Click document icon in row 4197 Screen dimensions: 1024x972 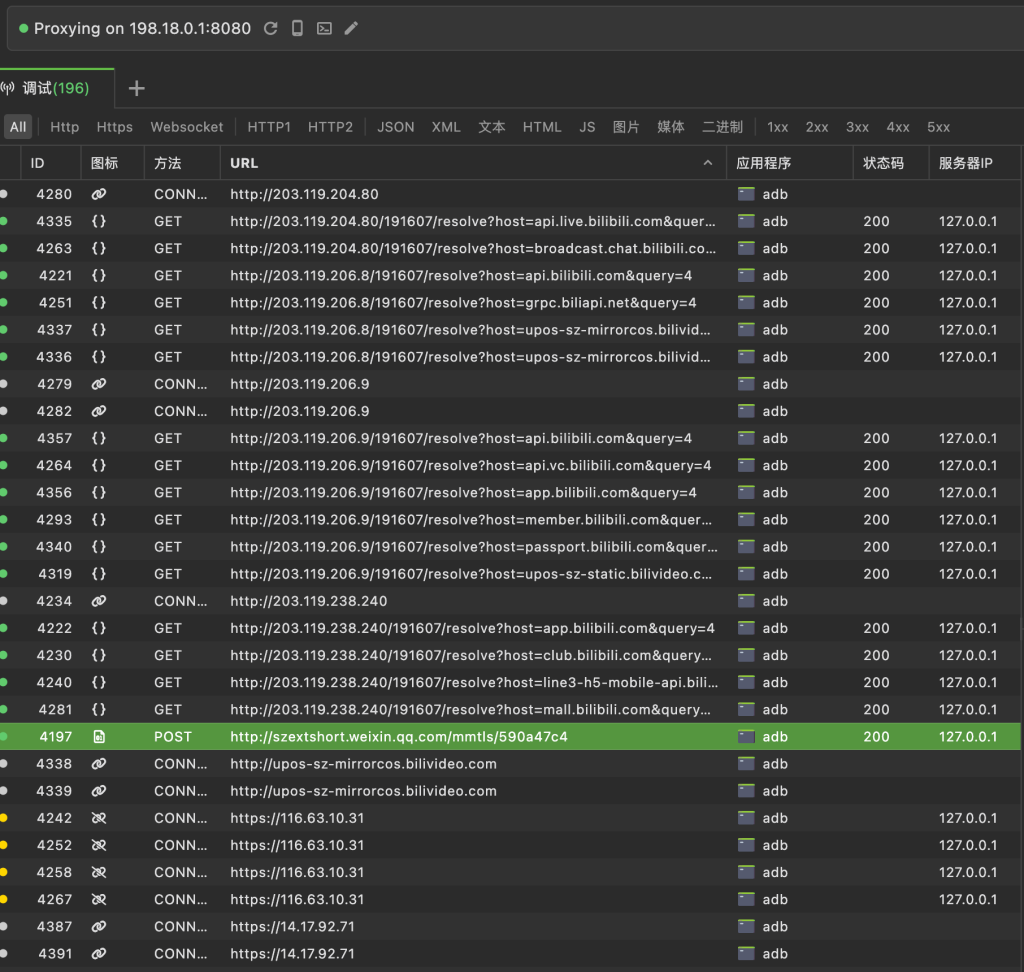click(99, 737)
